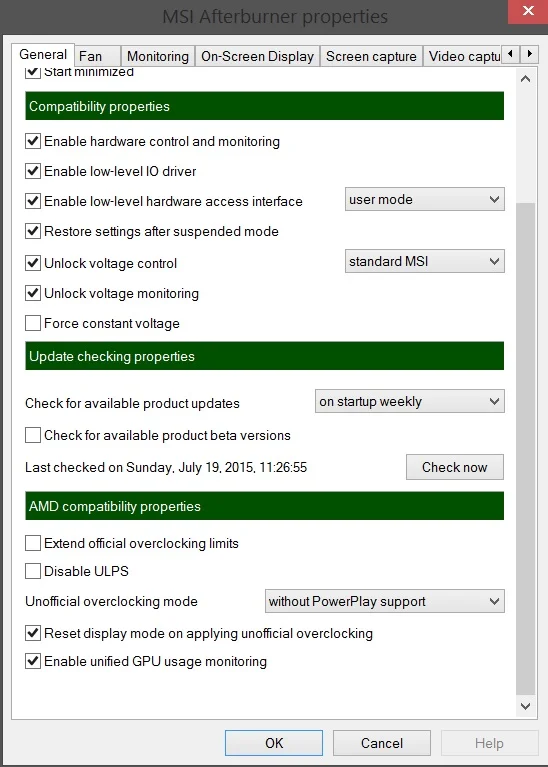Open the user mode dropdown
548x767 pixels.
pyautogui.click(x=424, y=199)
